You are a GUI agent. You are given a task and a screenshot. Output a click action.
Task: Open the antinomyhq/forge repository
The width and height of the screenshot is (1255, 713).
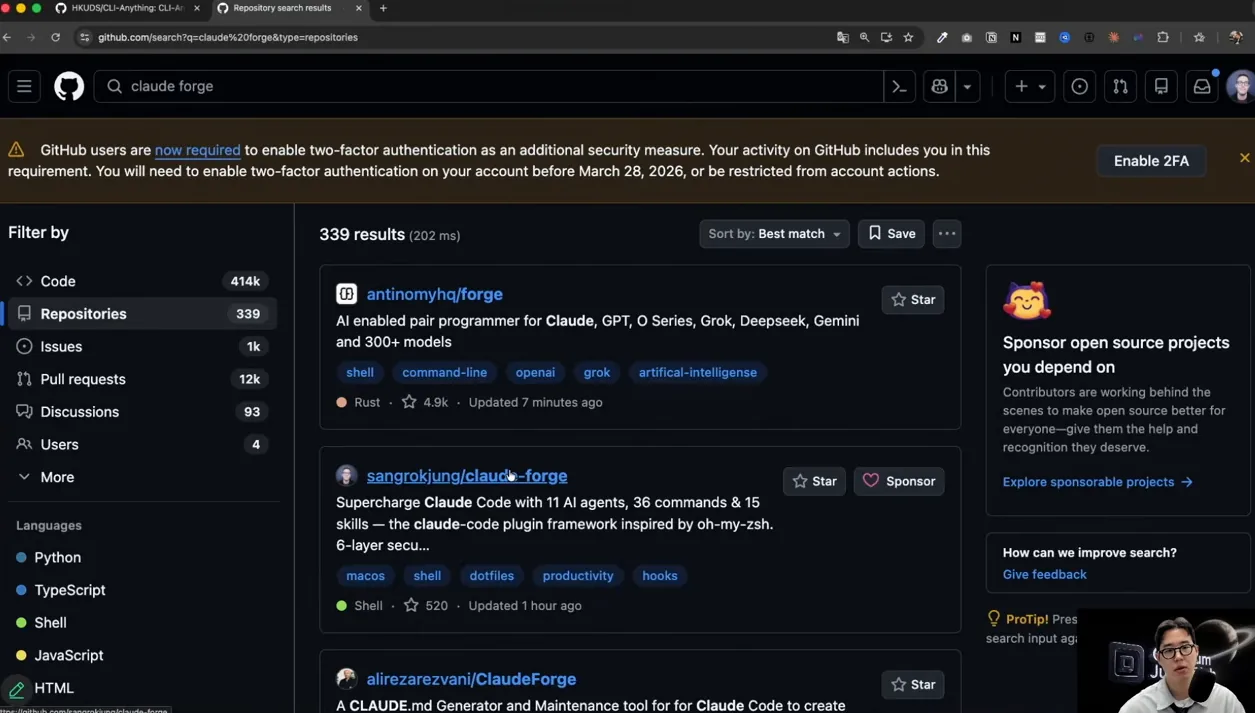[434, 294]
